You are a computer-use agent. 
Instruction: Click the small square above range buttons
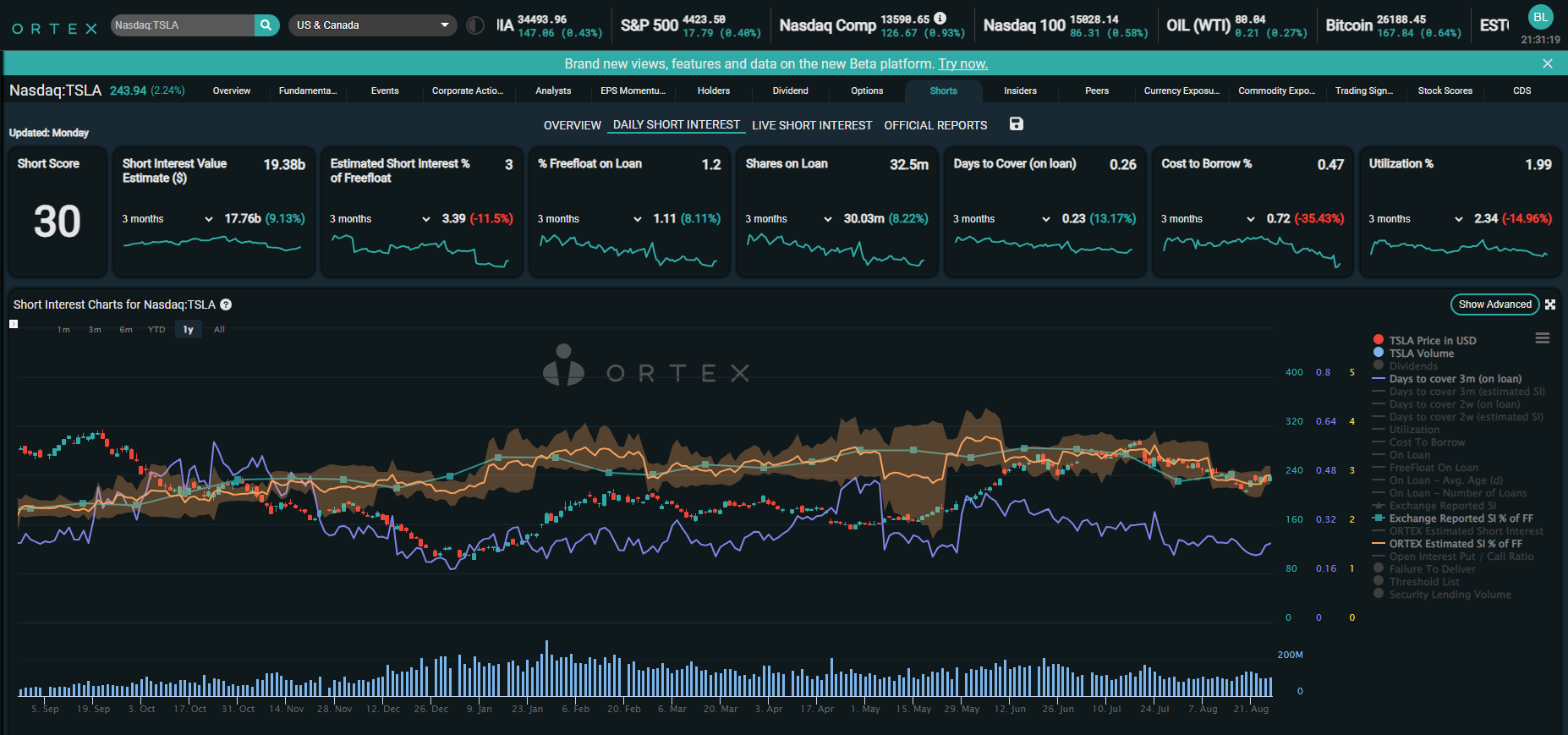click(14, 324)
